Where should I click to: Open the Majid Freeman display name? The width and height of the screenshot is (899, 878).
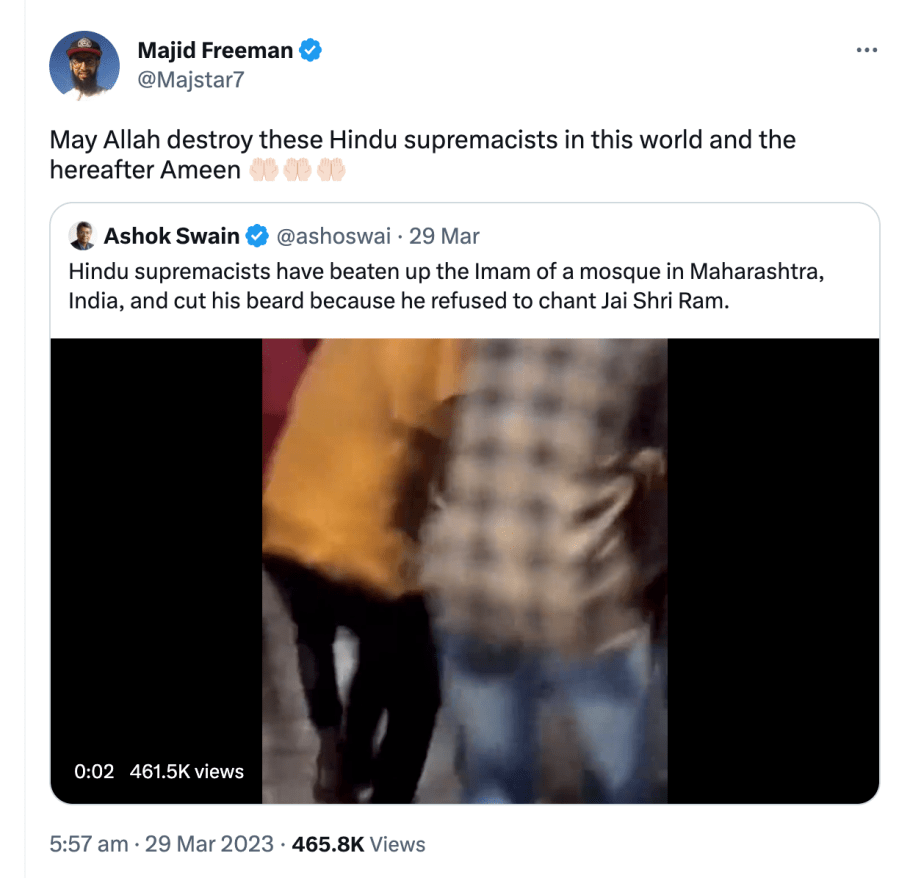pyautogui.click(x=215, y=50)
